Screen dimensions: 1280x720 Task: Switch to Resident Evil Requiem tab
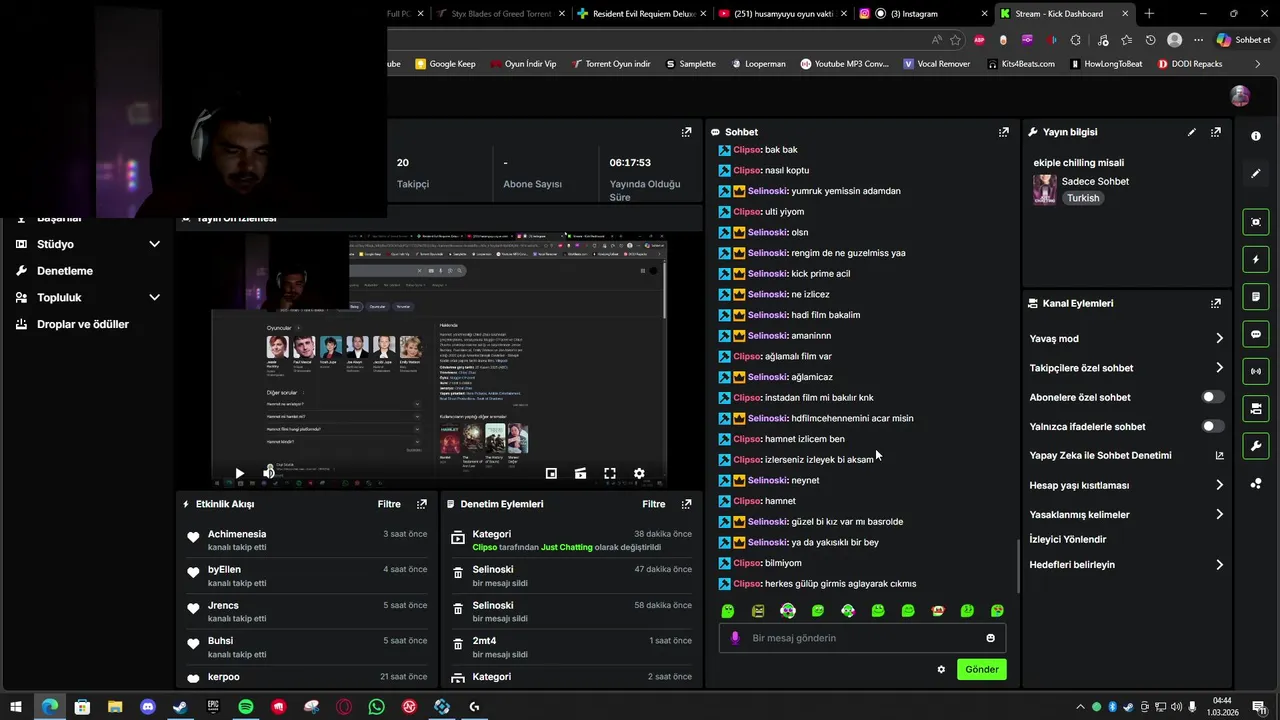pos(643,14)
